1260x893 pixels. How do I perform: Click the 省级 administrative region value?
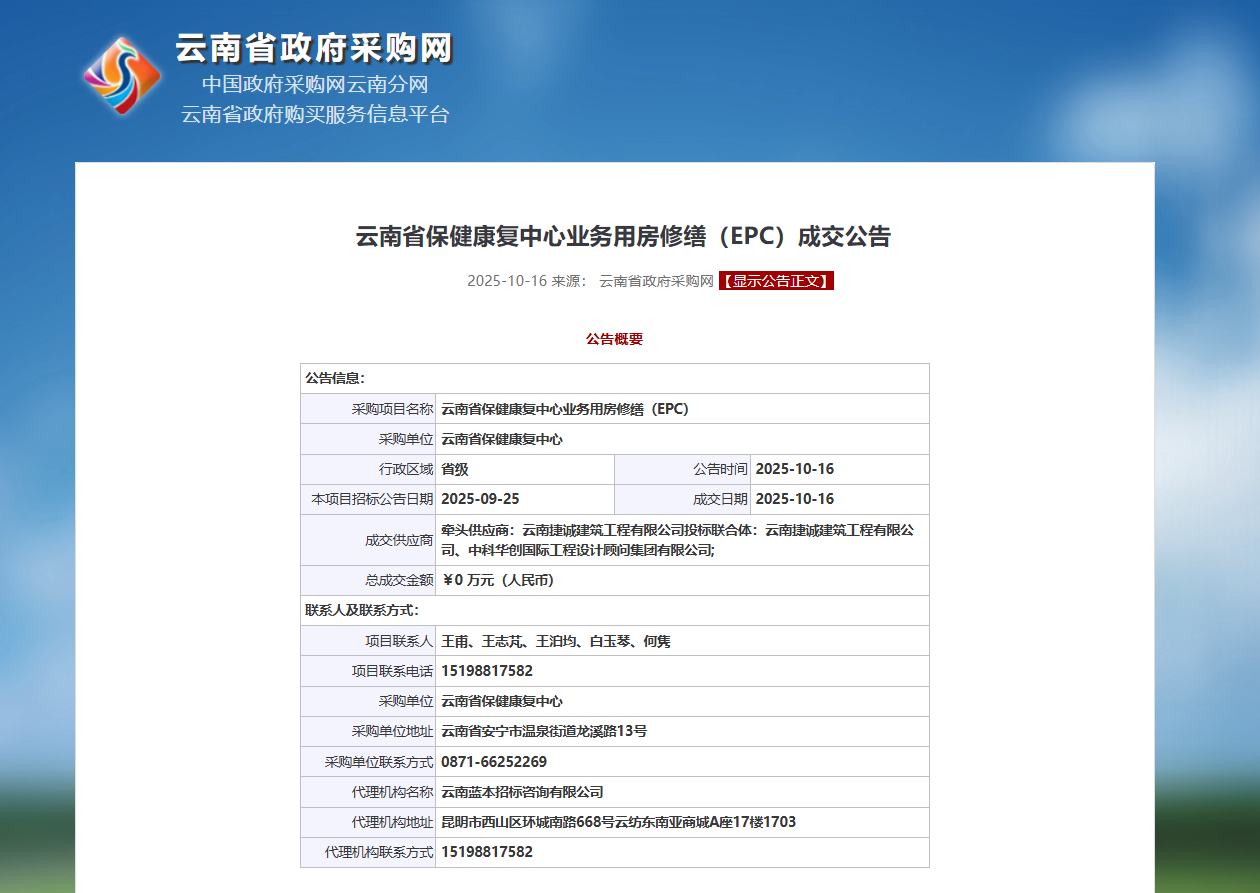pos(455,469)
